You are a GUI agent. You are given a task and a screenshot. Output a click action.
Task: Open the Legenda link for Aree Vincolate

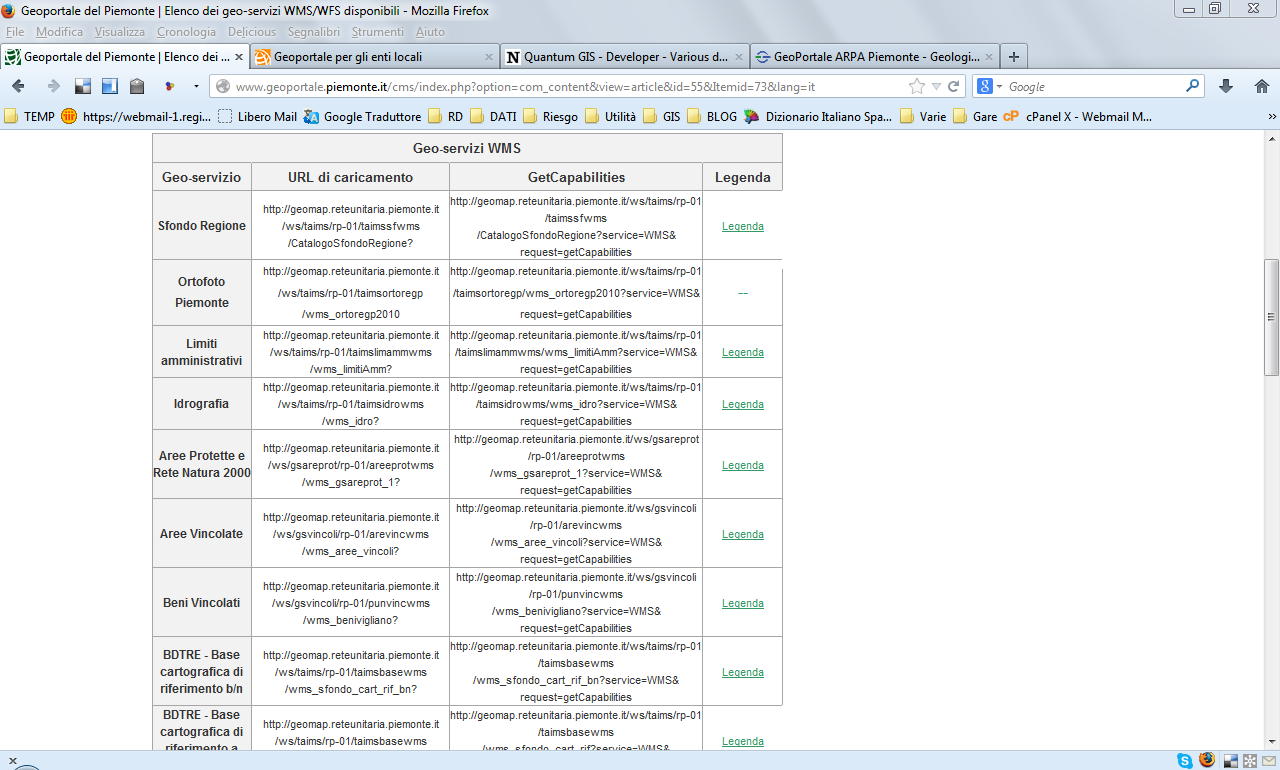743,534
